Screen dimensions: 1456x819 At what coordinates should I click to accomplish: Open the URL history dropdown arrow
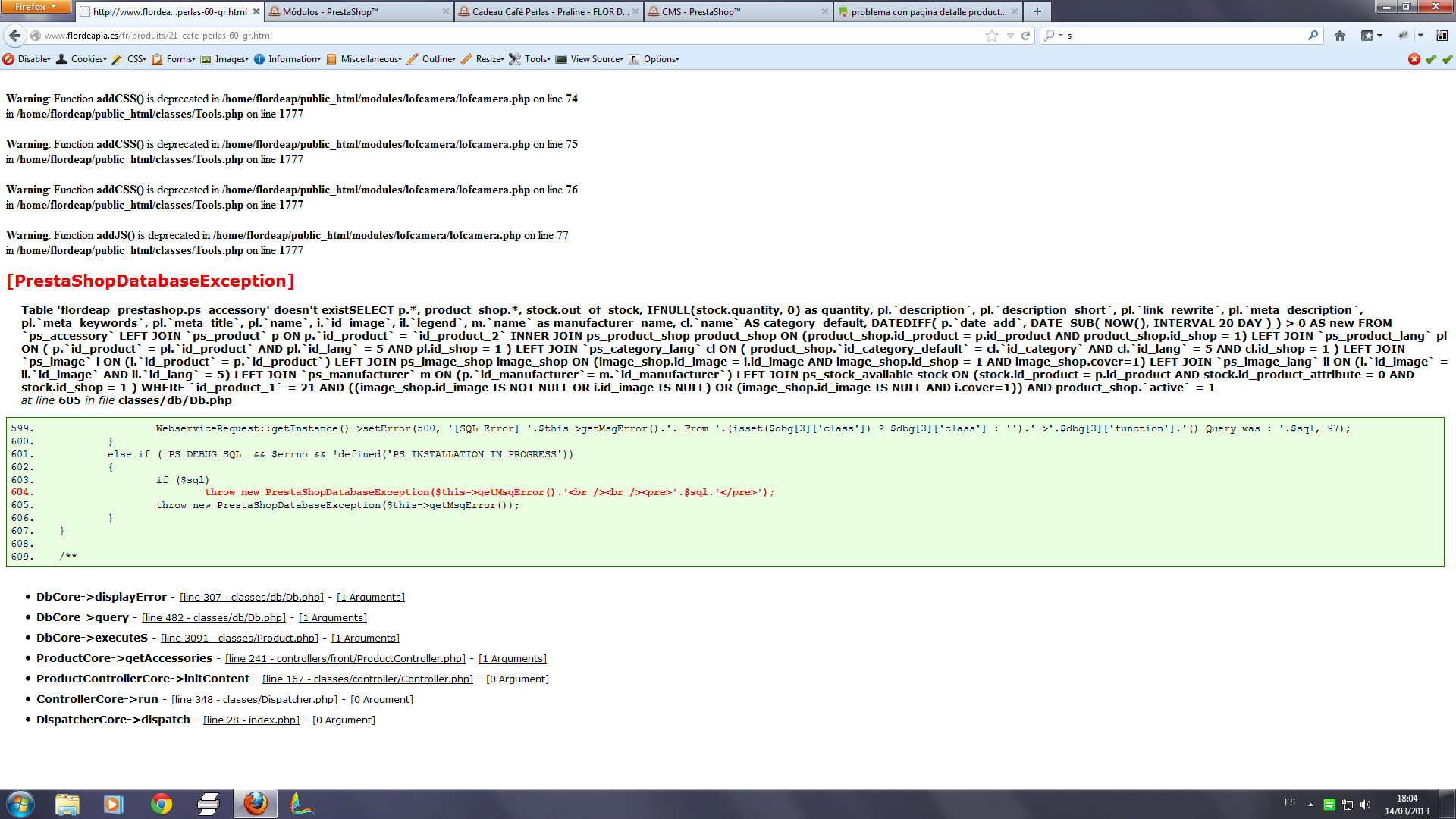(x=1010, y=36)
